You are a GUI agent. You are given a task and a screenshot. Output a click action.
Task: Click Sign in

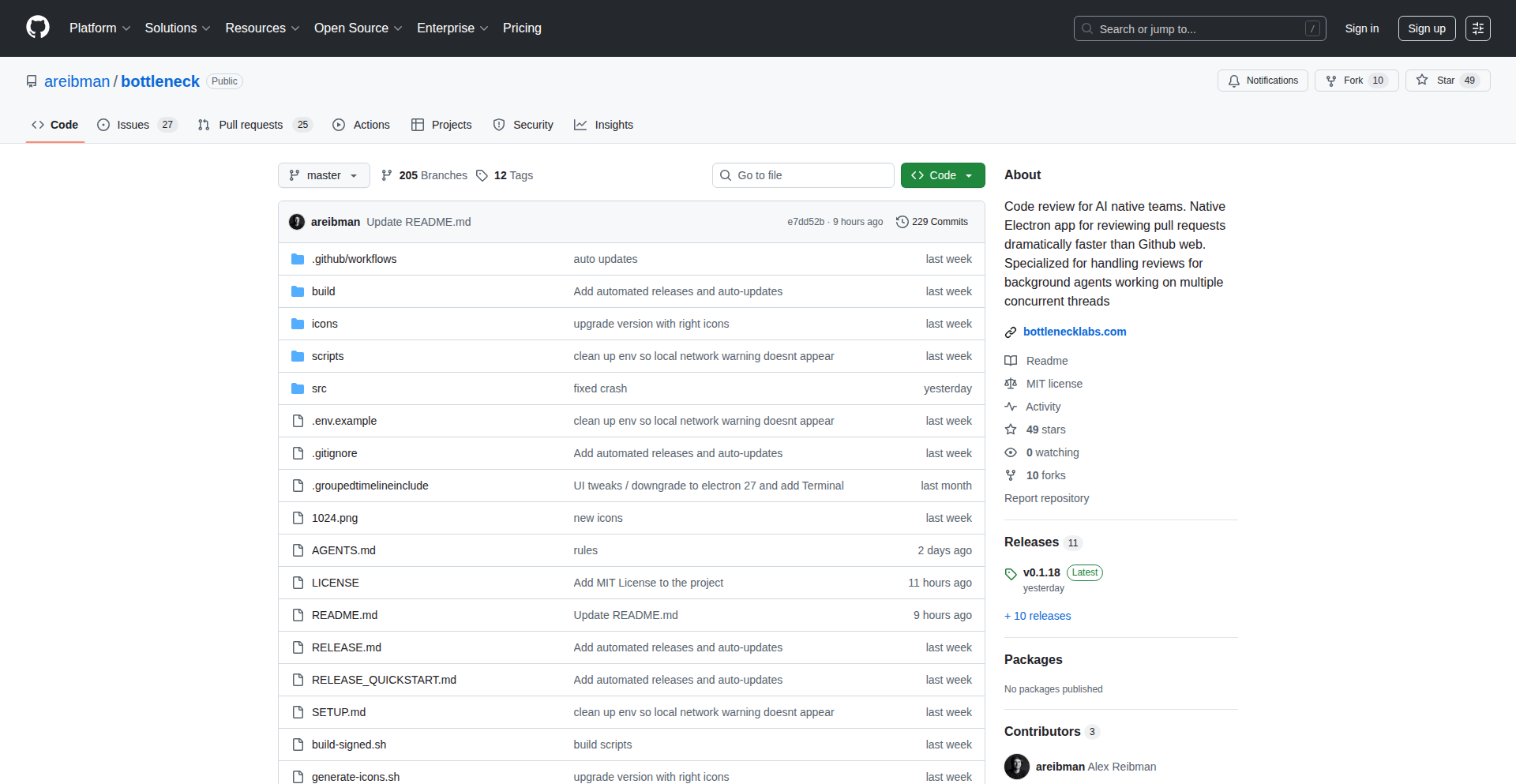point(1362,28)
